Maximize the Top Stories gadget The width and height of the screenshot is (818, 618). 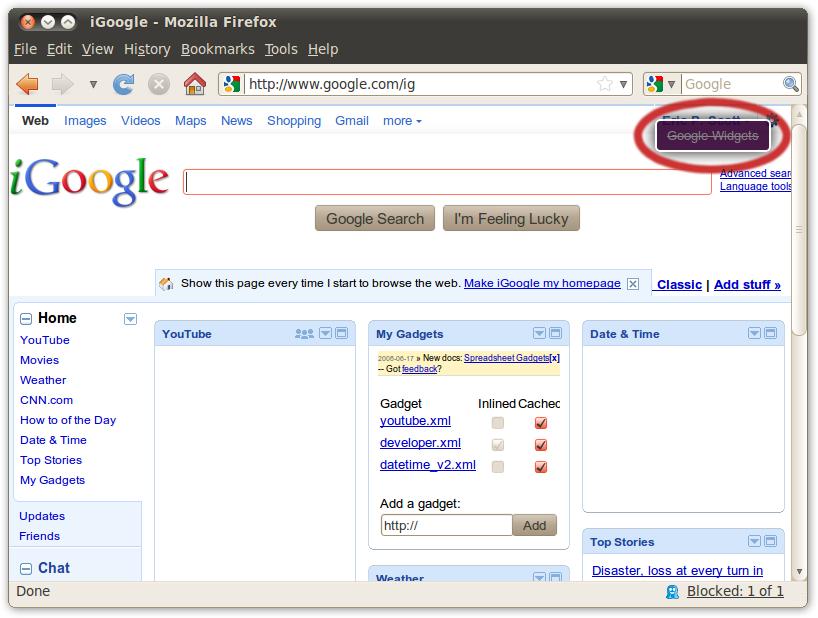tap(771, 541)
